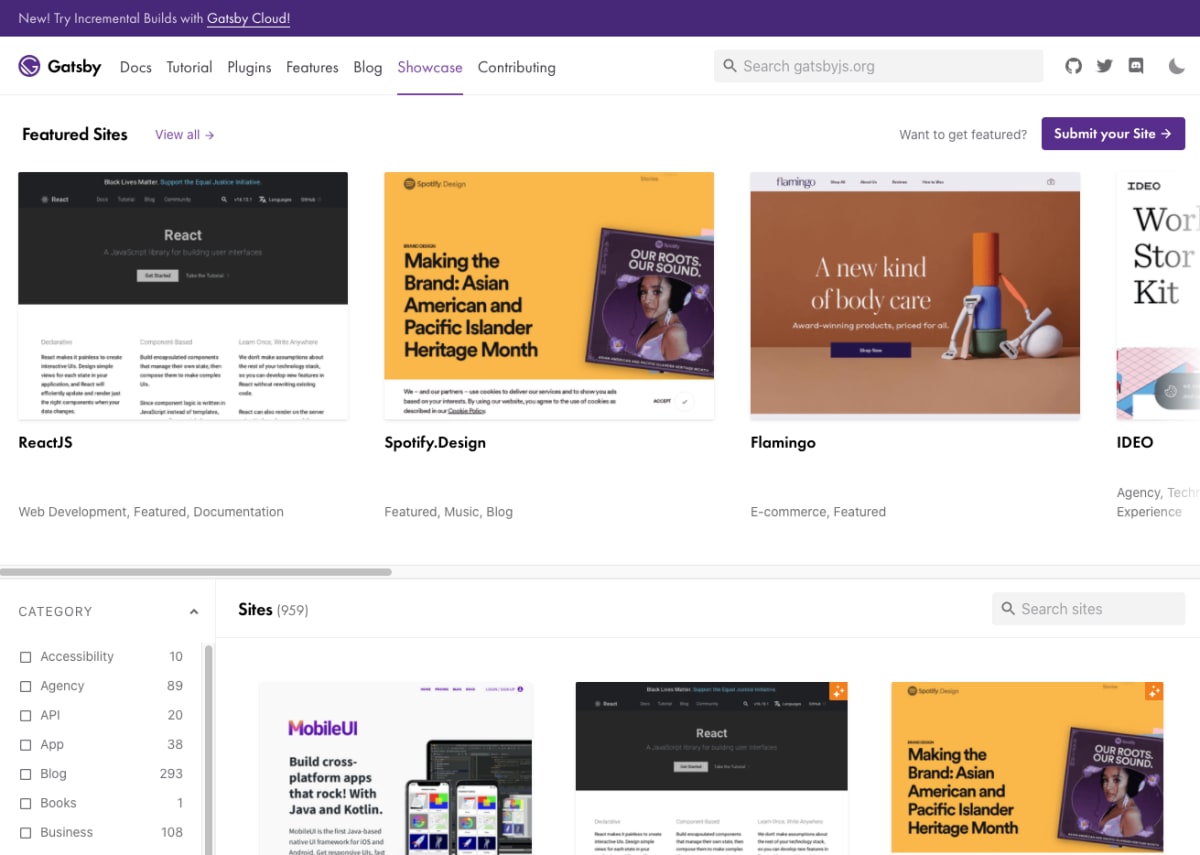Check the Agency category checkbox
1200x855 pixels.
click(26, 686)
